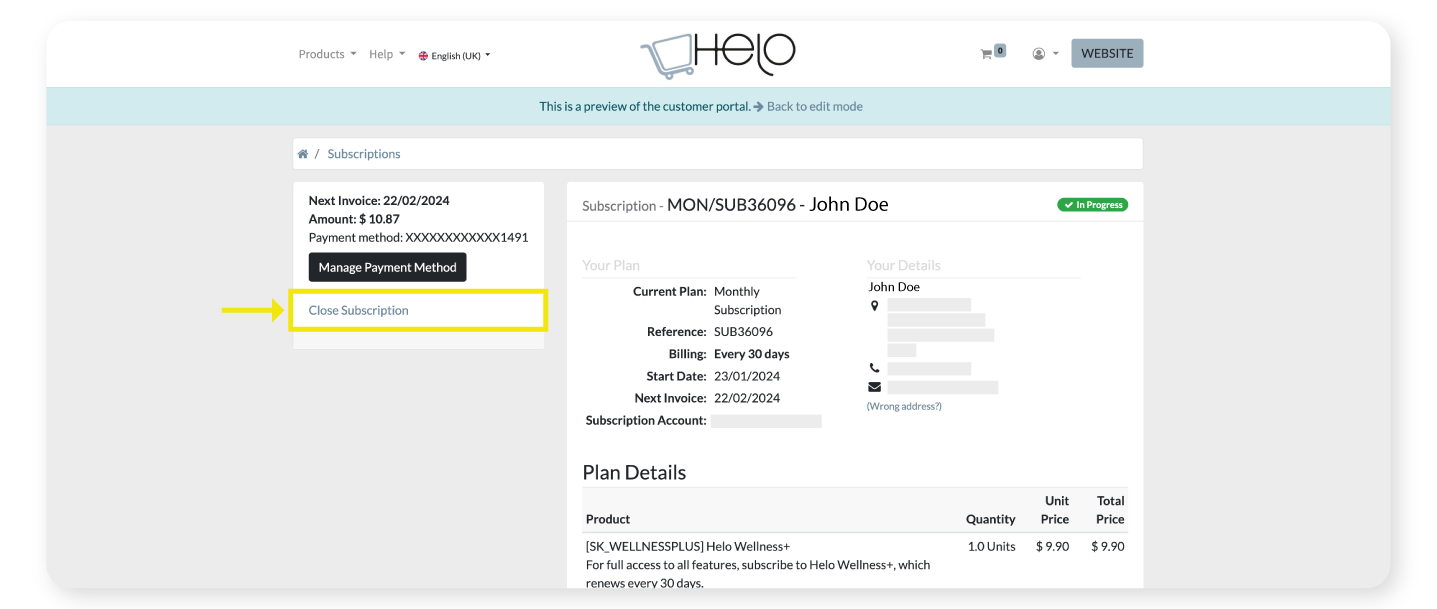
Task: Click the In Progress status badge
Action: (1092, 205)
